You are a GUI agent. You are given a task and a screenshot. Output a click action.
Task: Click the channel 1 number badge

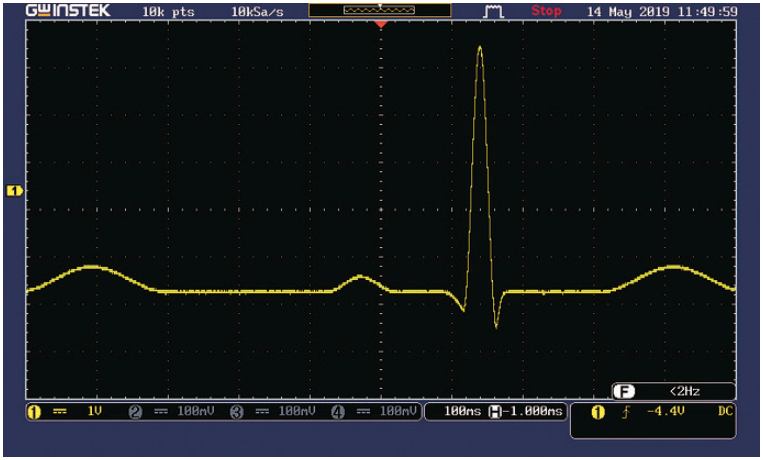34,412
